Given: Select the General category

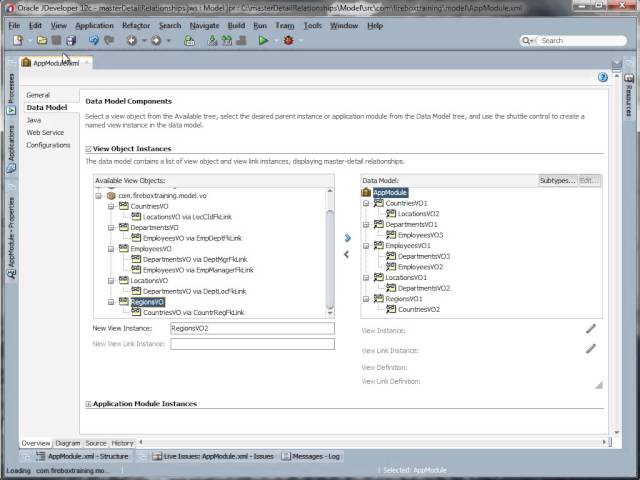Looking at the screenshot, I should pos(38,95).
